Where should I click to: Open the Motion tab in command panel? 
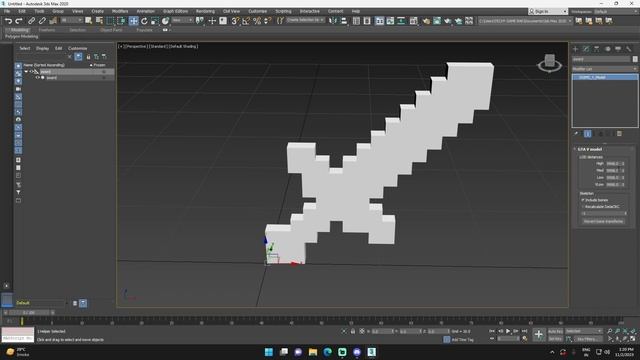click(607, 49)
